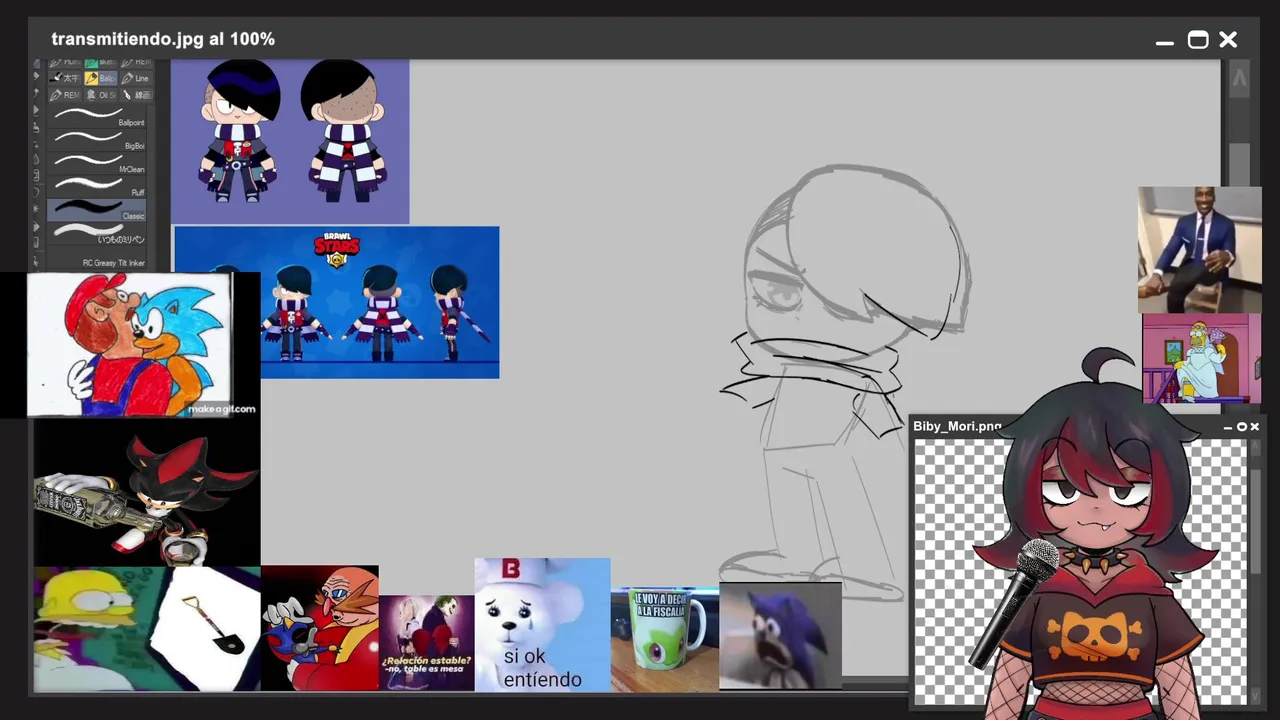Close the transmitiendo.jpg window
Screen dimensions: 1280x720
coord(1228,40)
